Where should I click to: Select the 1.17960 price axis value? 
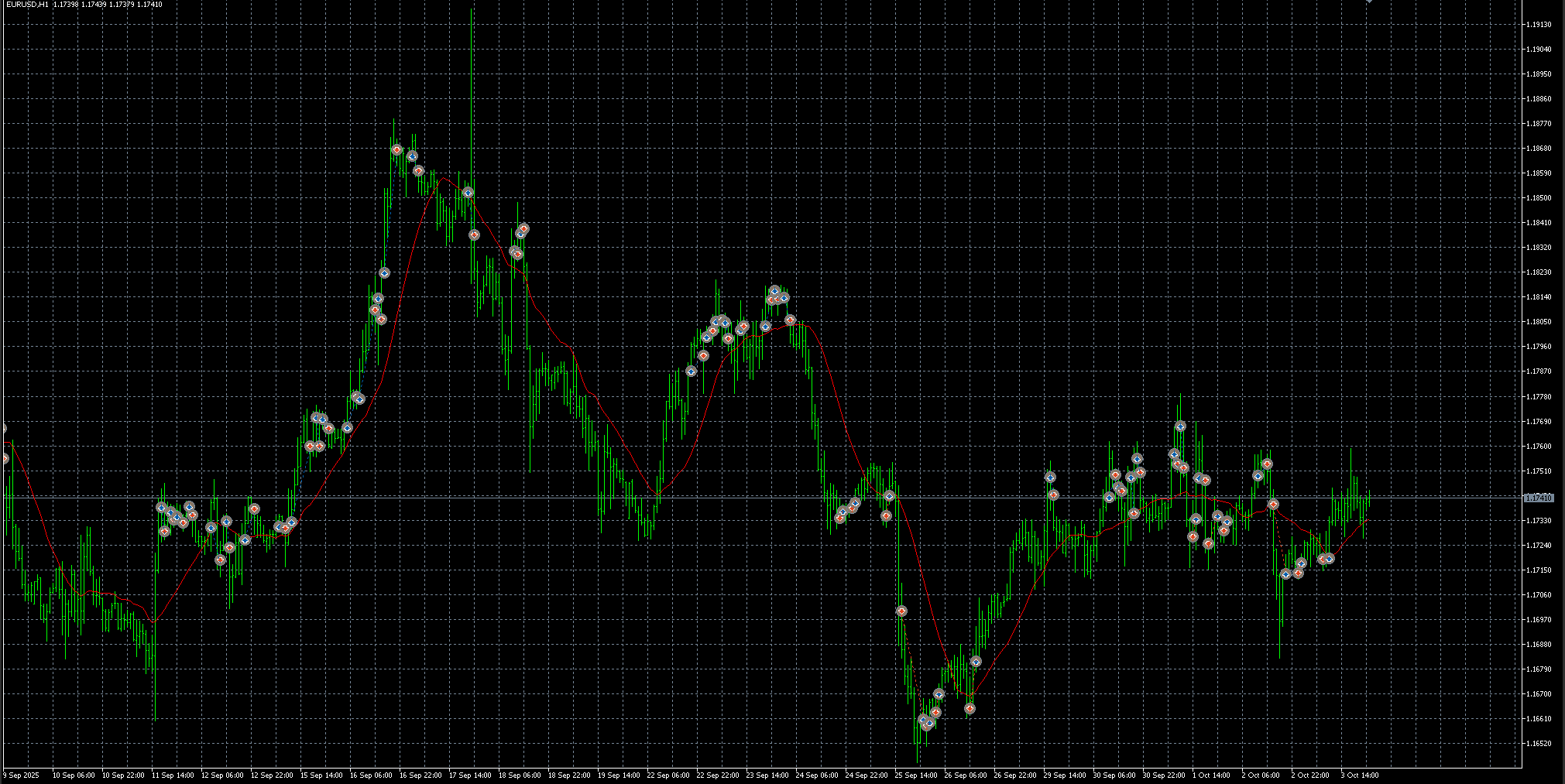pos(1539,347)
